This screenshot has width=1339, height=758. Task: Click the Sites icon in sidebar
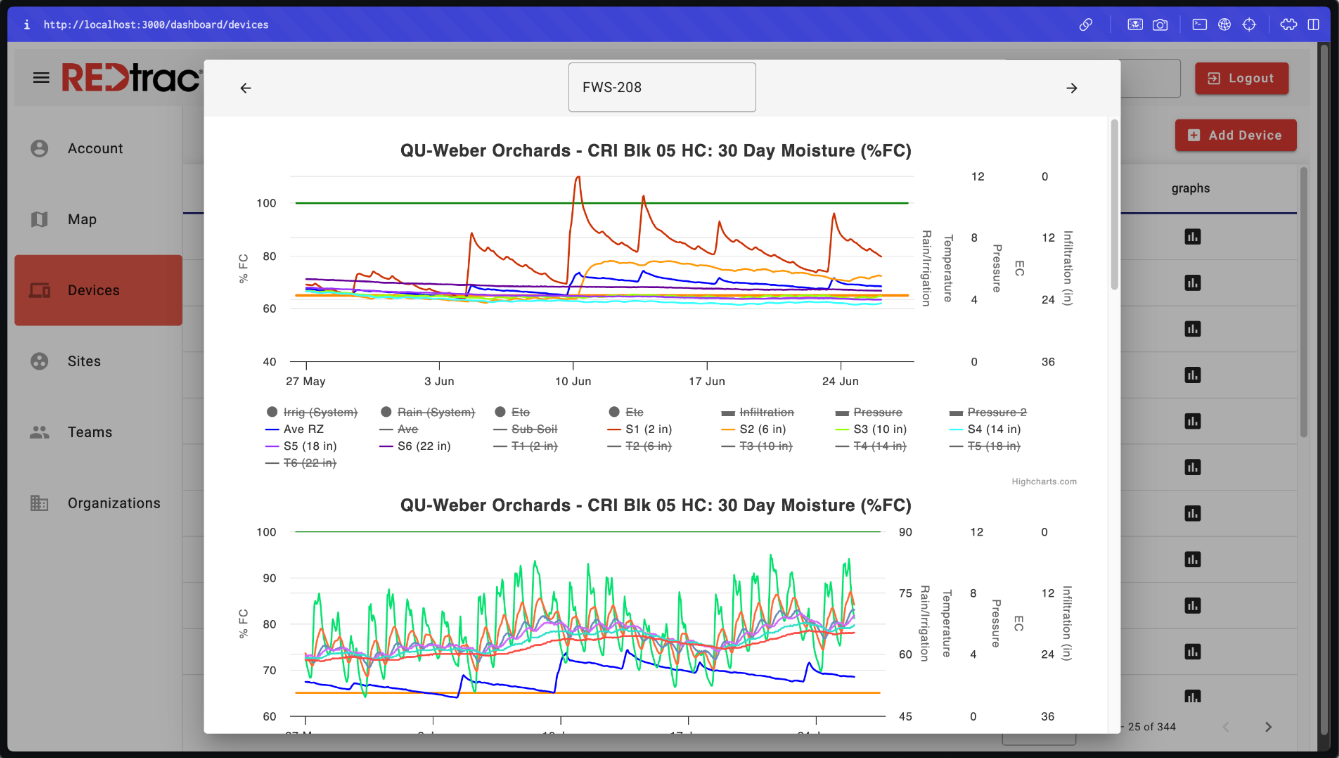click(x=39, y=361)
